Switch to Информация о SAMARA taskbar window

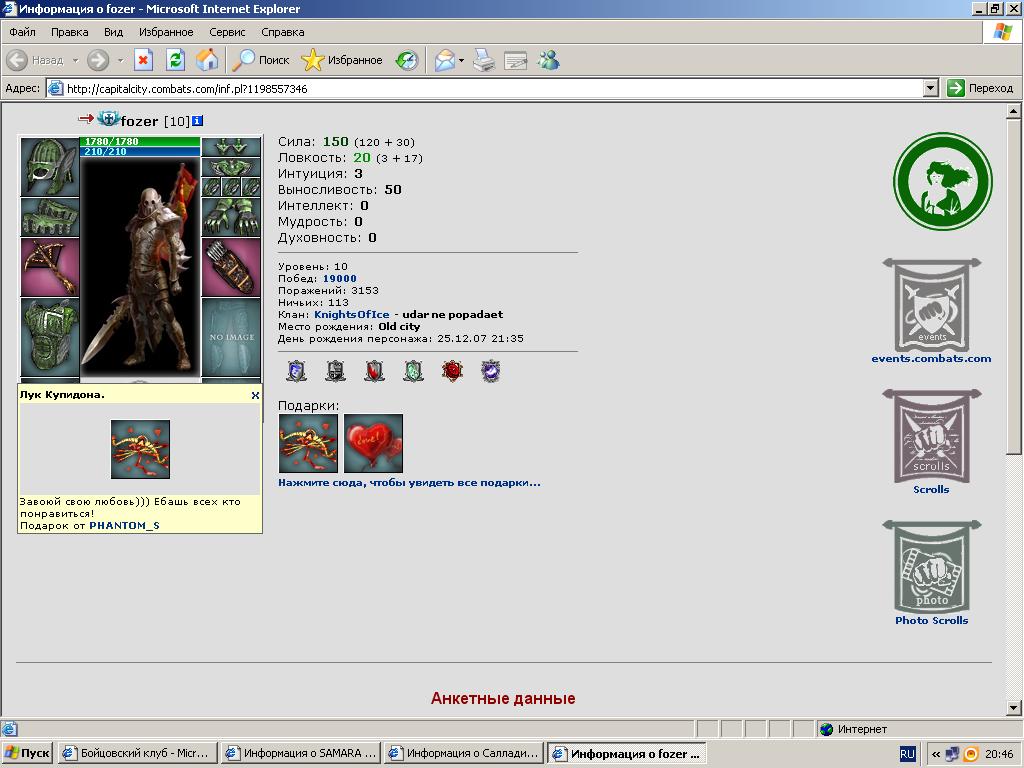(300, 753)
